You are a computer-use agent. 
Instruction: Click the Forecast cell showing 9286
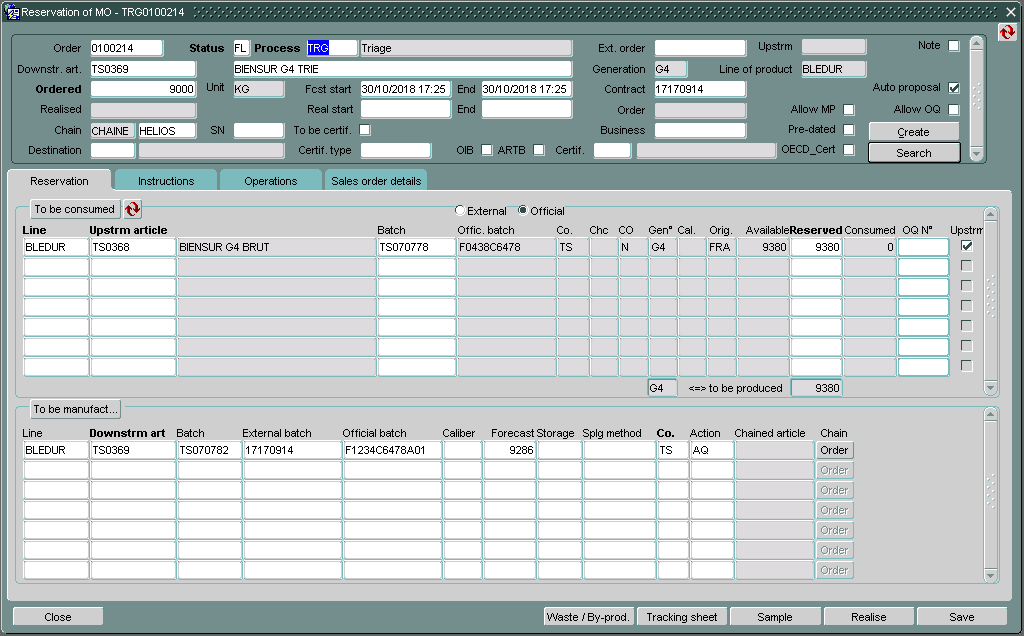tap(510, 450)
